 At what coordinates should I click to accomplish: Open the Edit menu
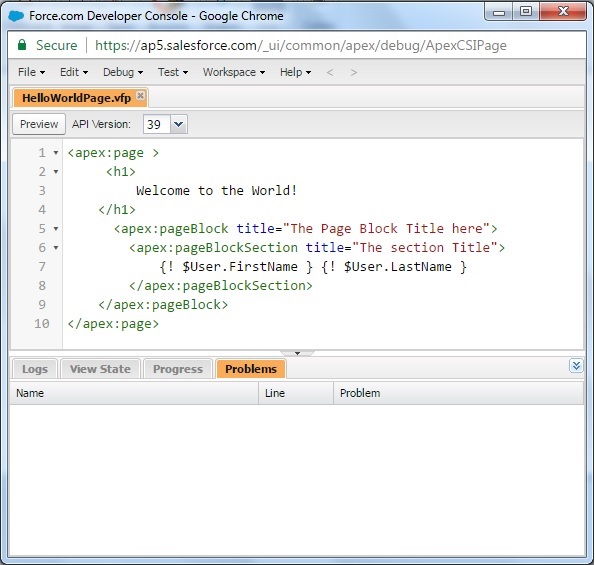[74, 72]
